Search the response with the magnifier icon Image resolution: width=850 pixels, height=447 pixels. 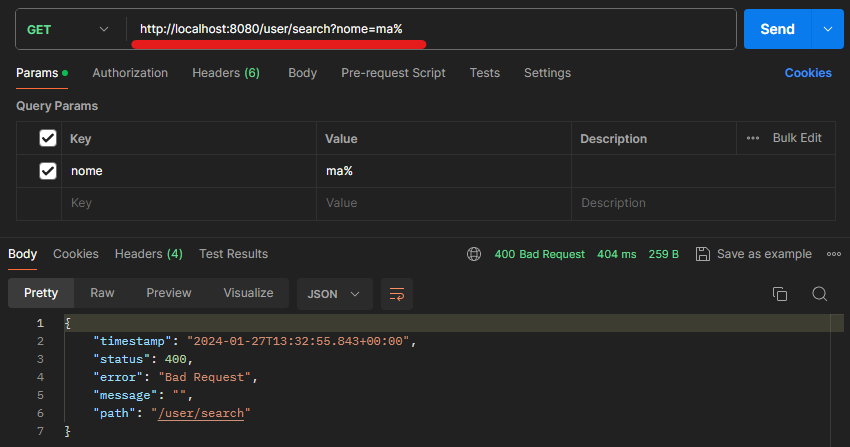(x=820, y=294)
